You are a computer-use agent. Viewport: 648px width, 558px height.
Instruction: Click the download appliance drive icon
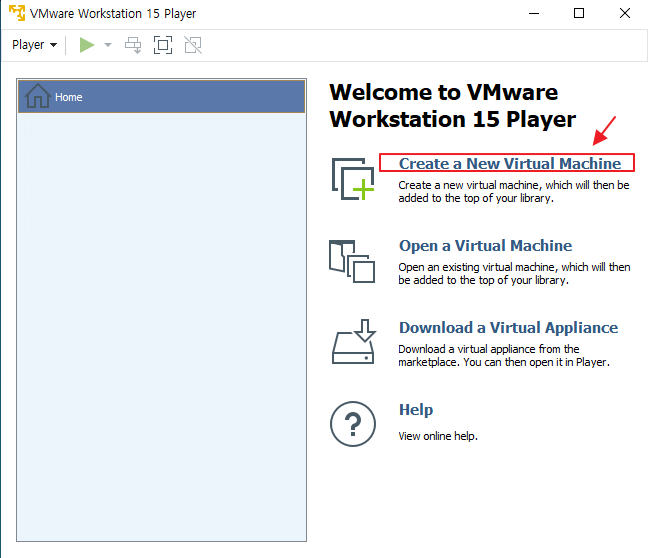point(354,342)
